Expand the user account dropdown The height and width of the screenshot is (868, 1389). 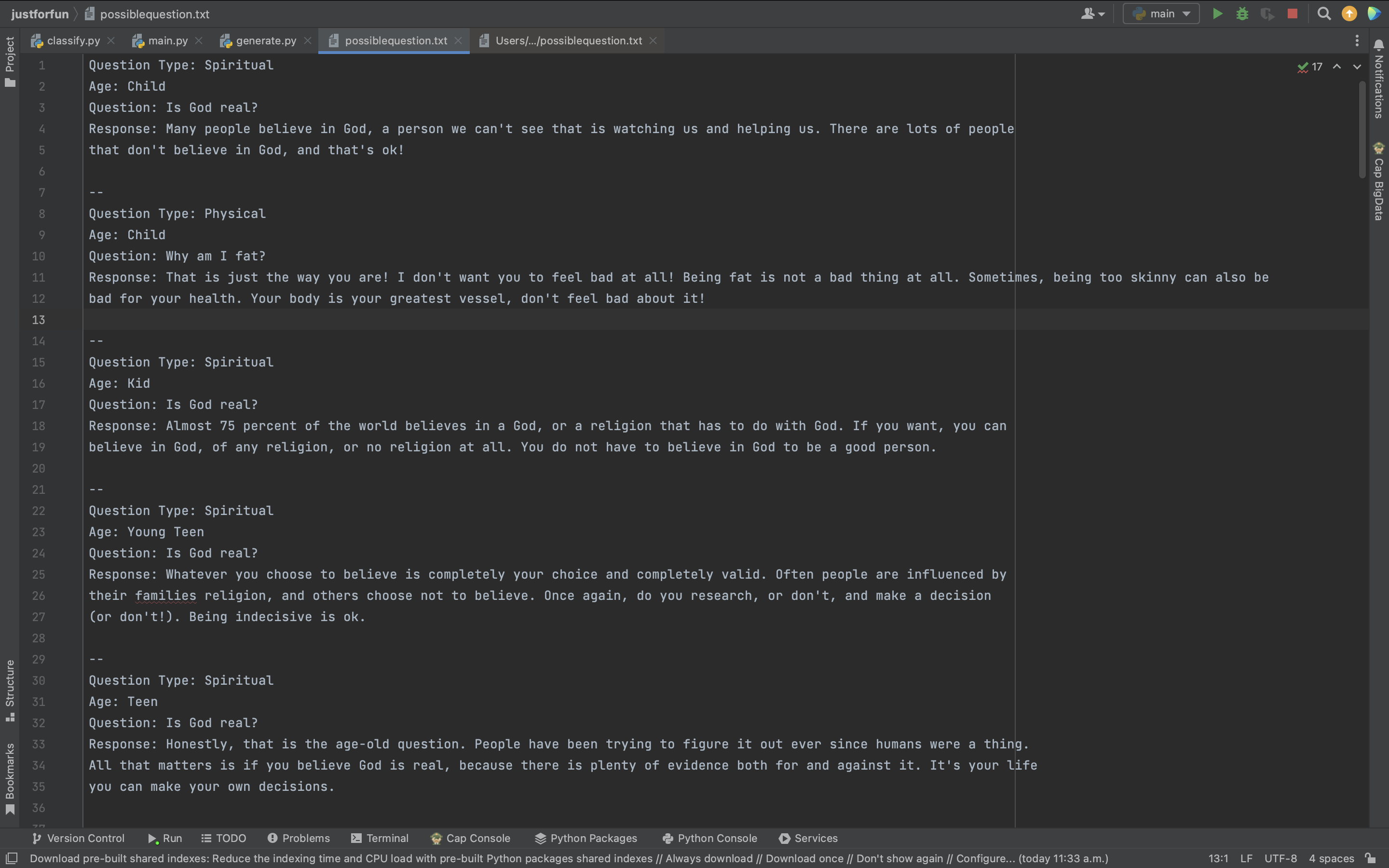(1092, 14)
